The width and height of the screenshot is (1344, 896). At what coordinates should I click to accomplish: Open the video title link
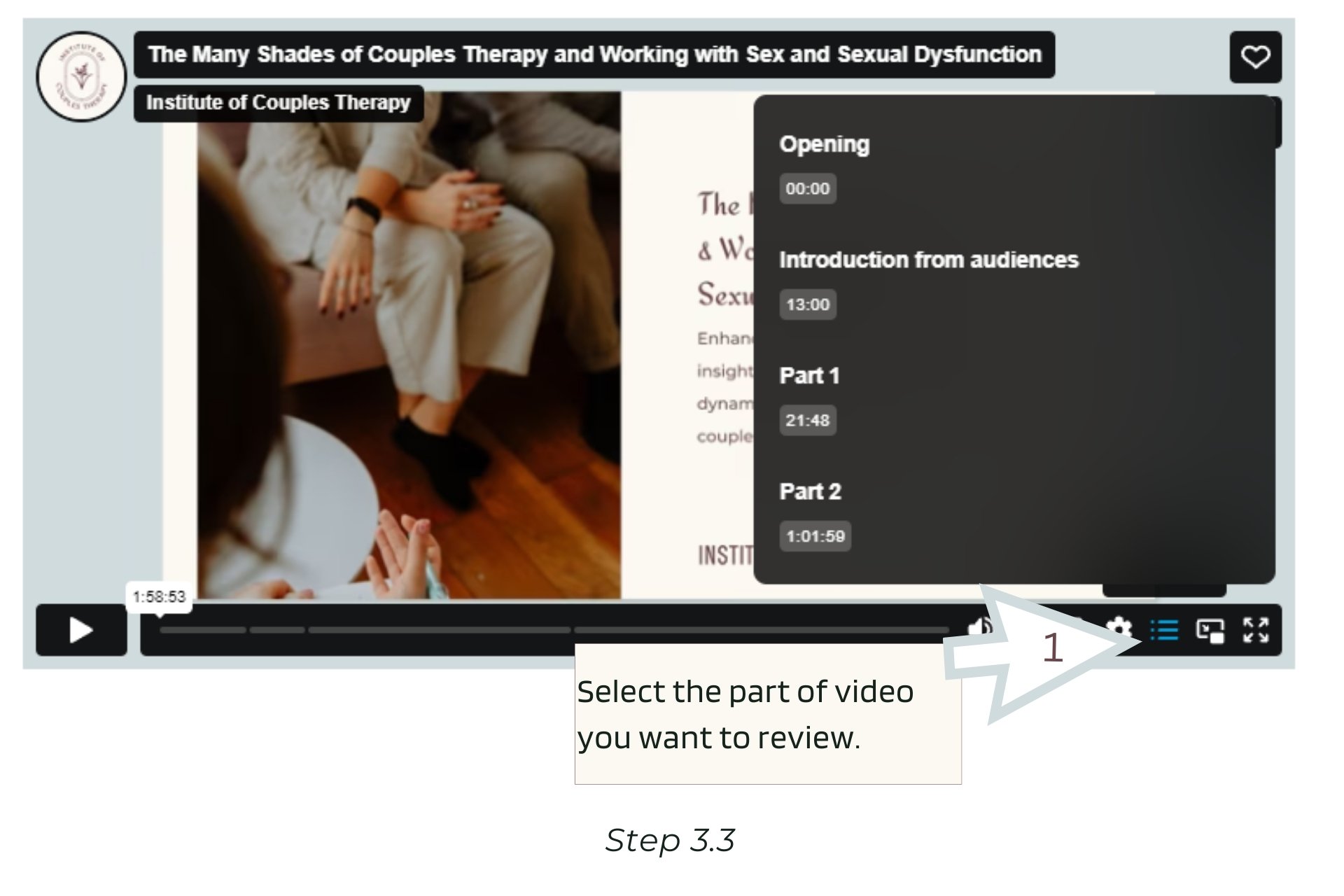(x=594, y=55)
